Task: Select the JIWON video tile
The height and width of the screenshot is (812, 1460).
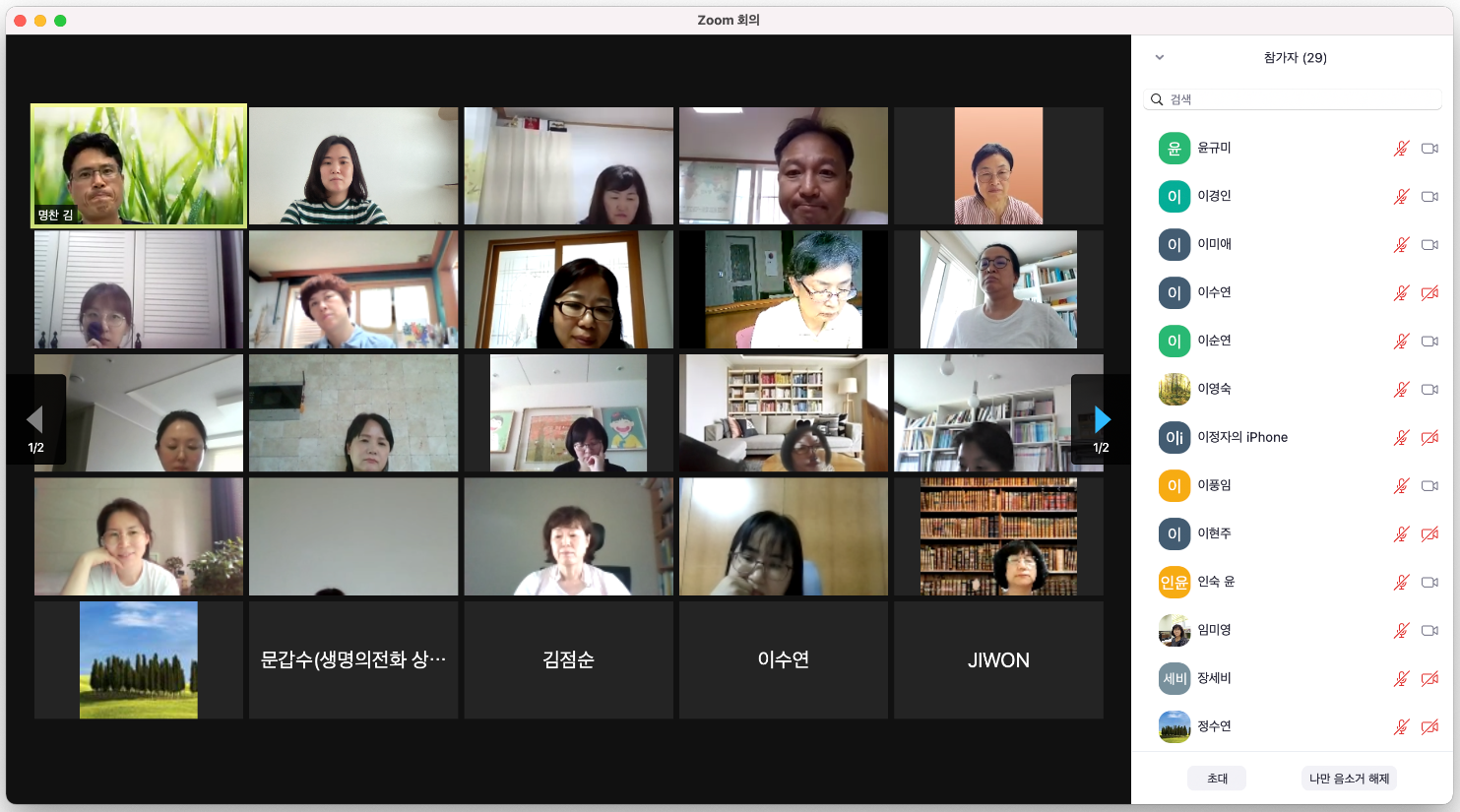Action: tap(998, 659)
